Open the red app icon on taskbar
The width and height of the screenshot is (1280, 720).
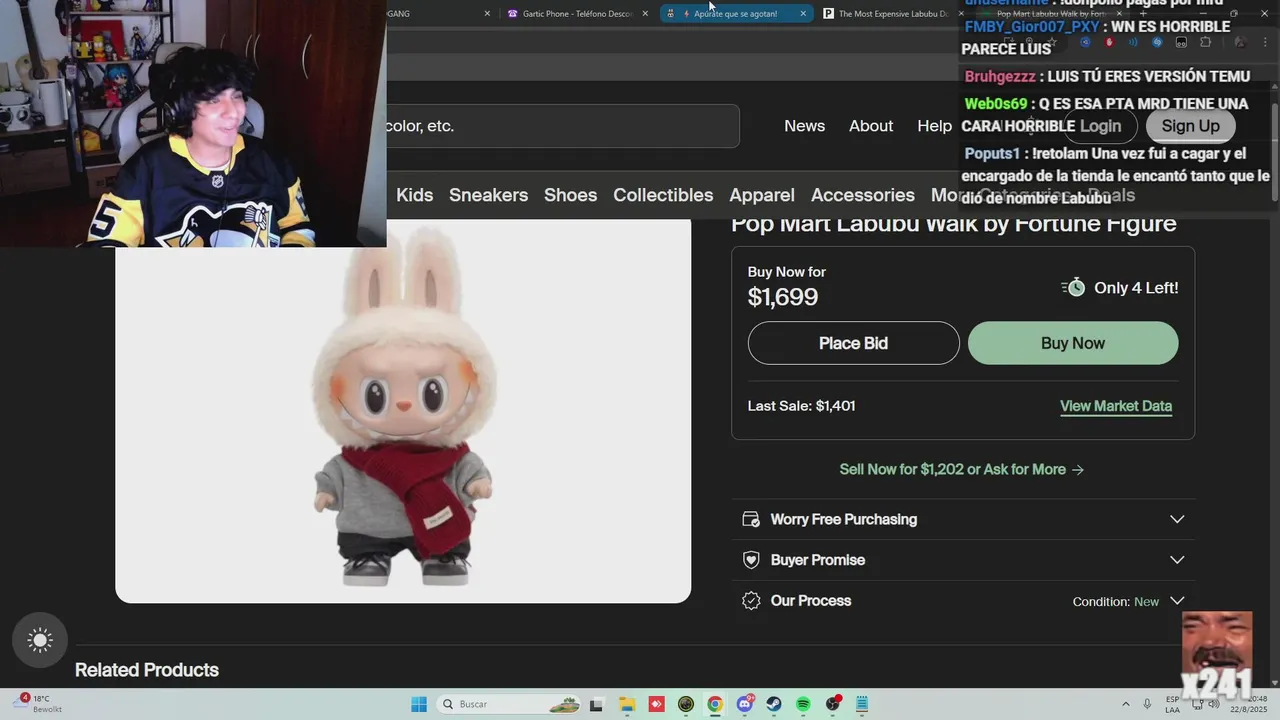[x=656, y=704]
